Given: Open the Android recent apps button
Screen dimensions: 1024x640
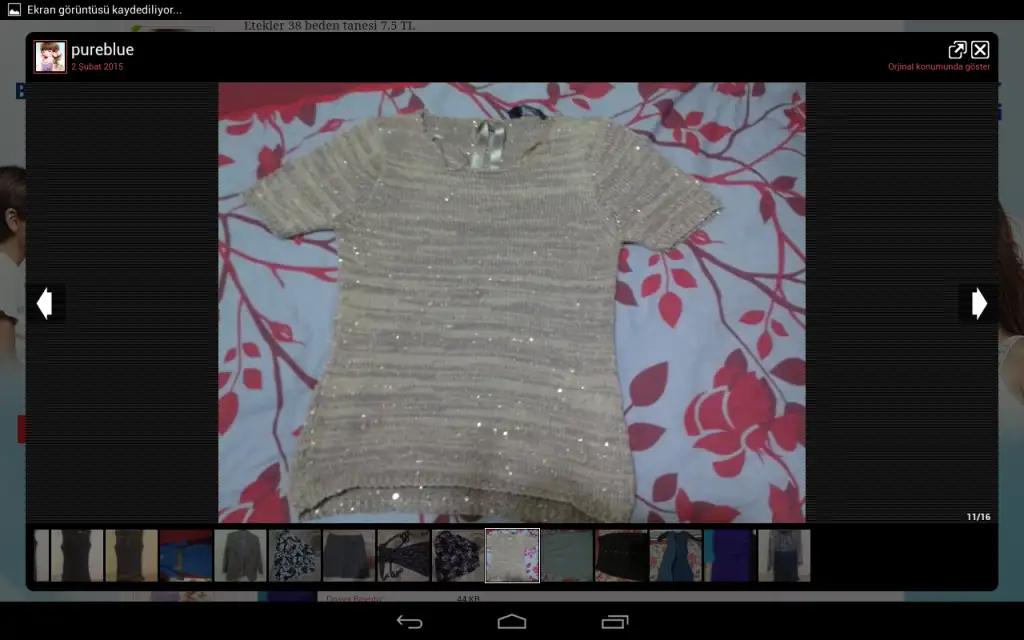Looking at the screenshot, I should point(614,622).
